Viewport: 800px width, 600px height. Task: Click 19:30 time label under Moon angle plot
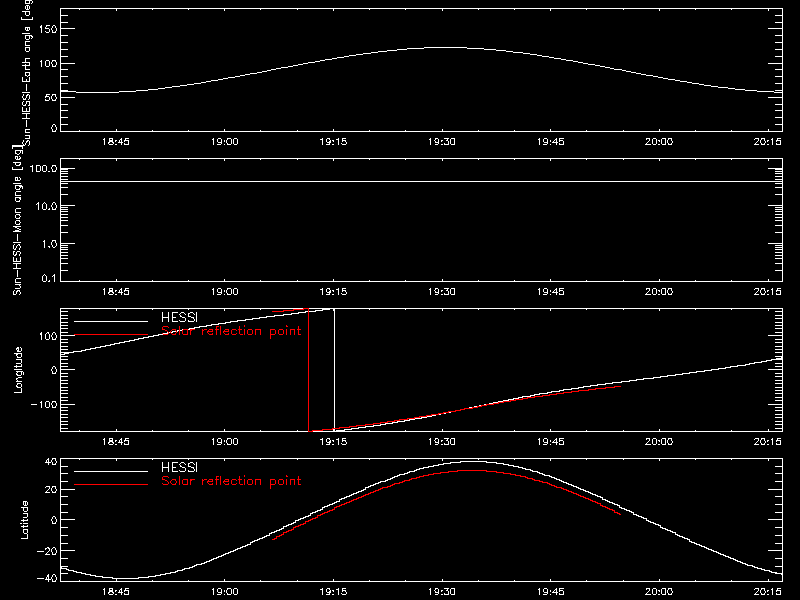click(x=442, y=292)
